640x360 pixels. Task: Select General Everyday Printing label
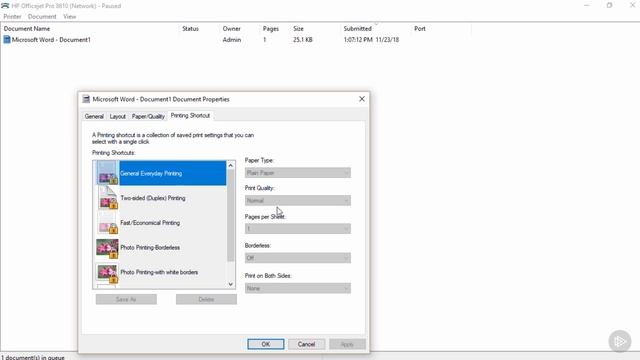pos(151,173)
